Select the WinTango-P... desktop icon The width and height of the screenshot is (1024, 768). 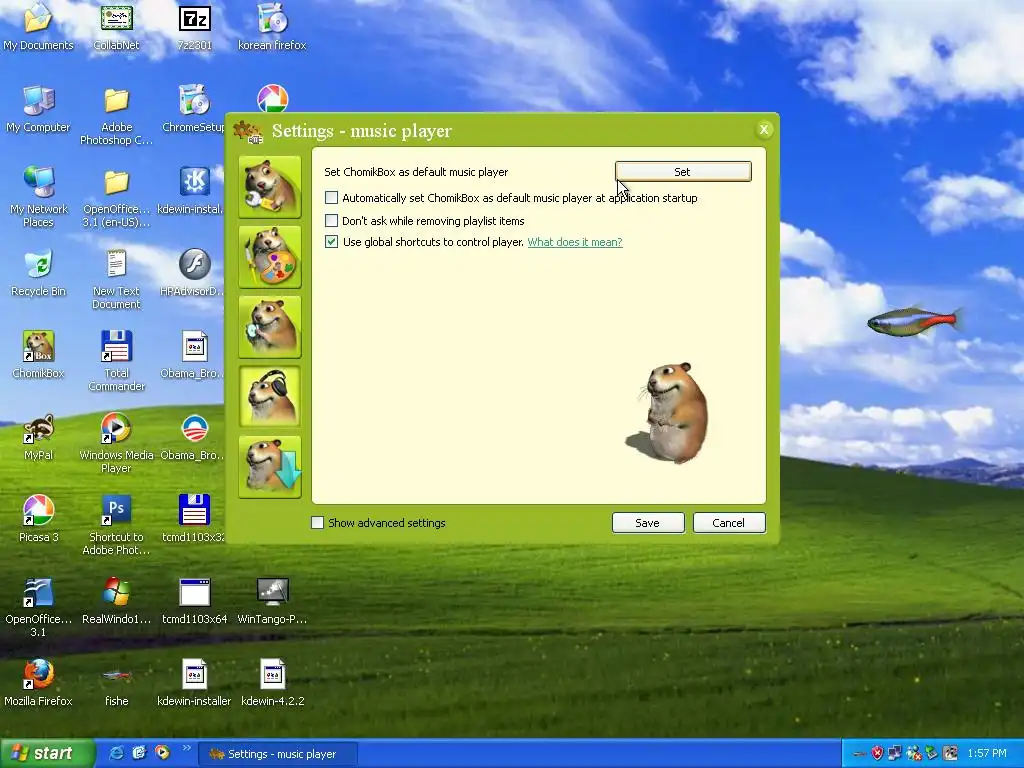coord(272,601)
